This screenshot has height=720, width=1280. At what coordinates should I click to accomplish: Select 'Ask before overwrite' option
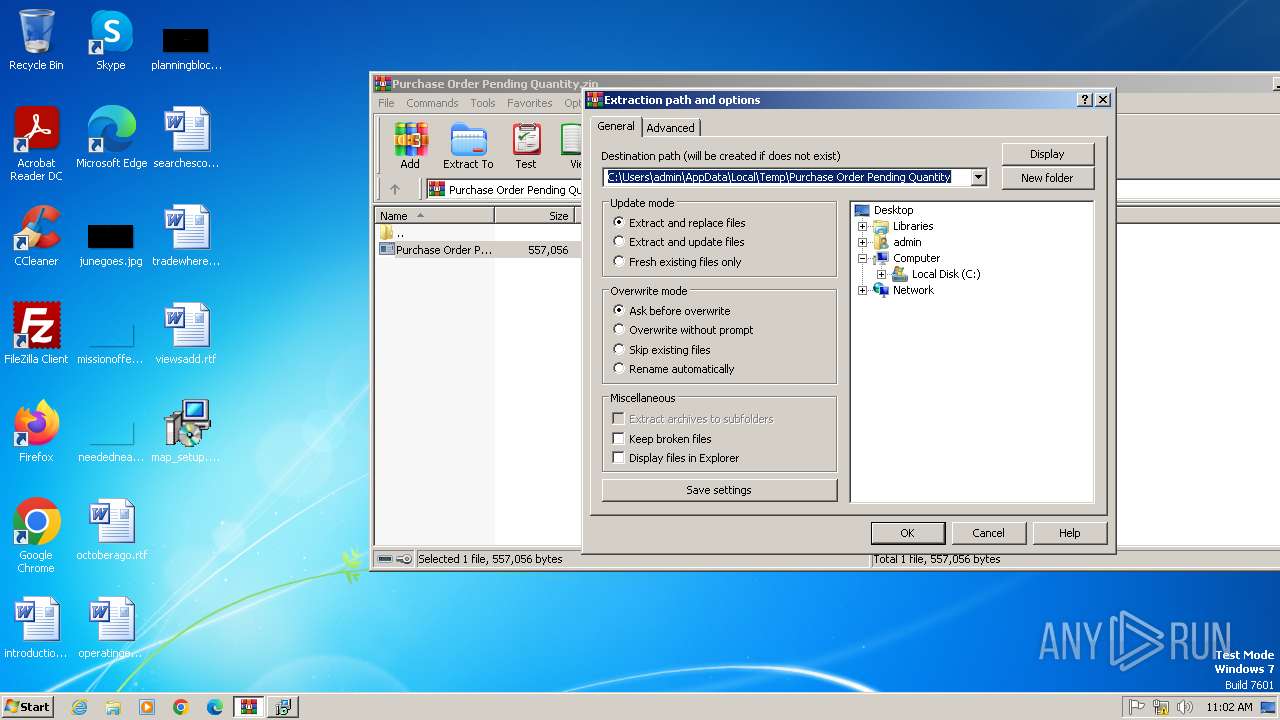672,311
